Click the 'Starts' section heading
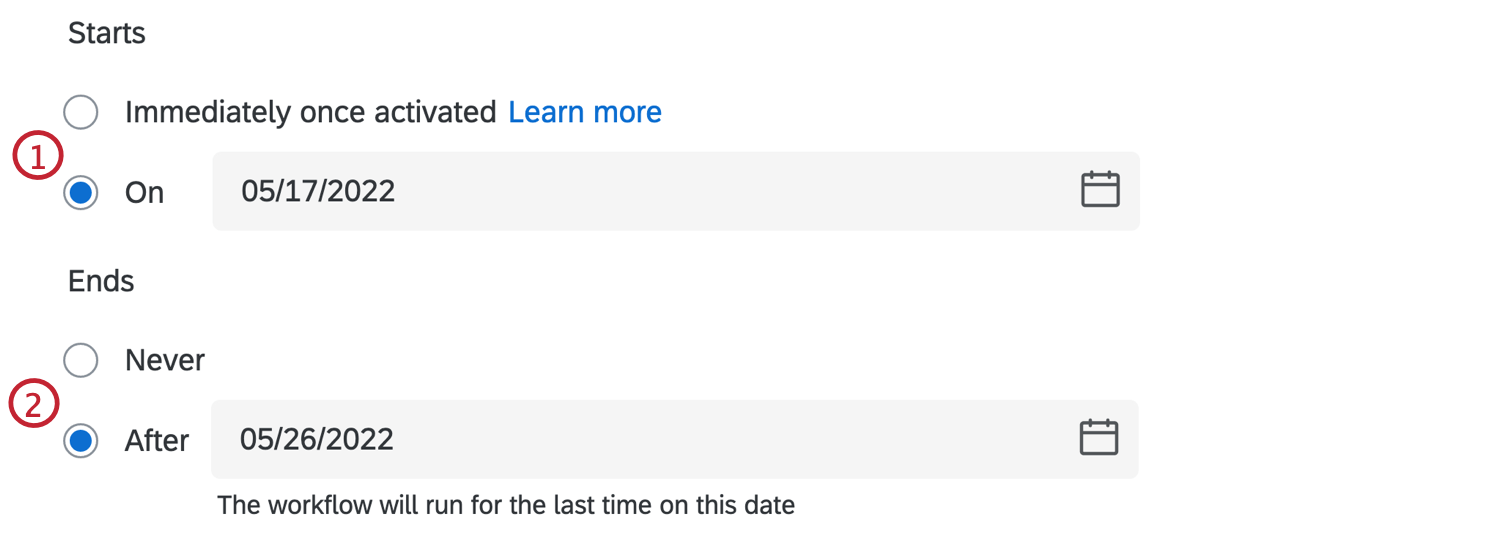The image size is (1502, 558). click(107, 33)
